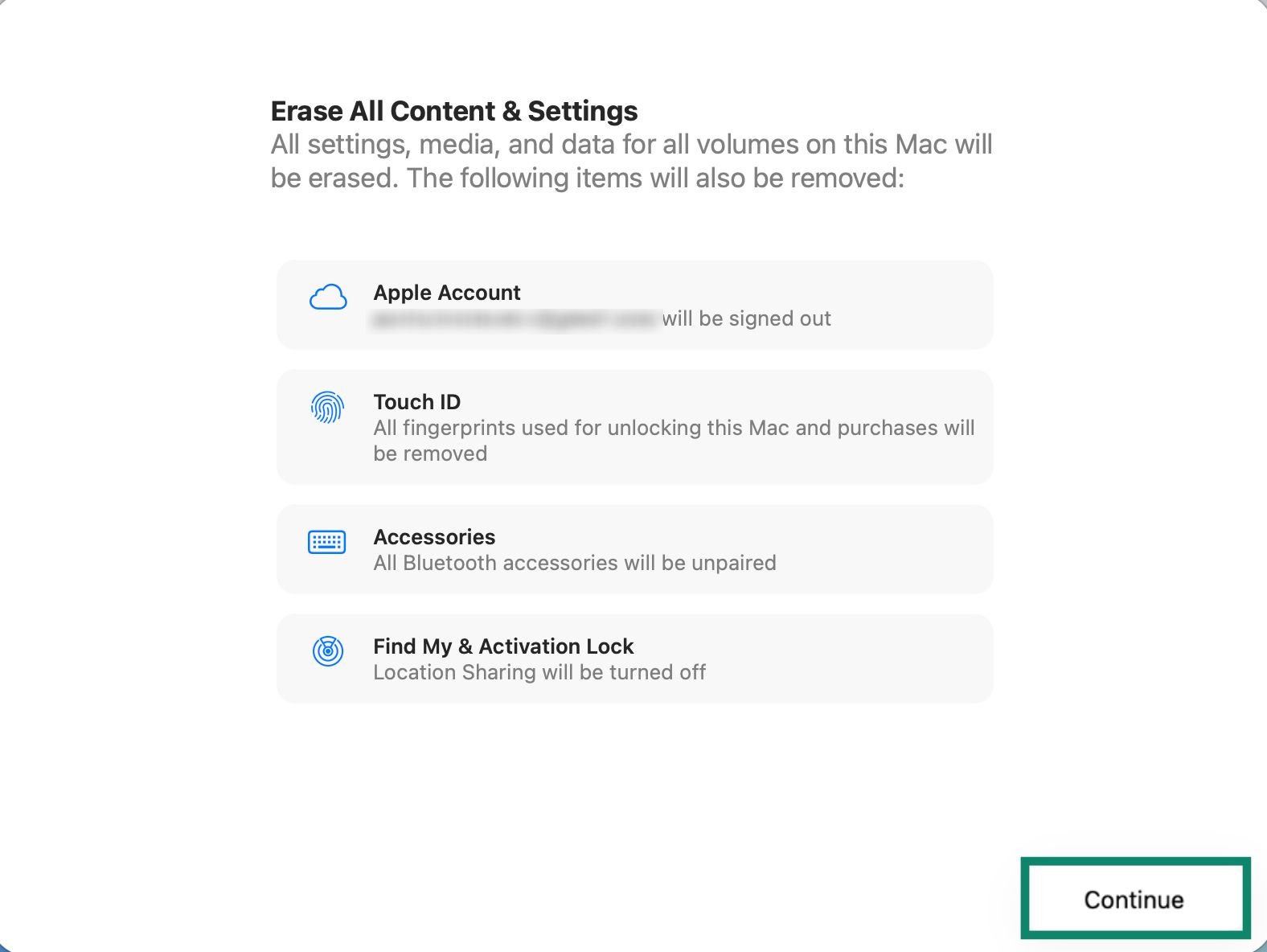Click the Find My radar icon
Screen dimensions: 1267x952
coord(328,650)
